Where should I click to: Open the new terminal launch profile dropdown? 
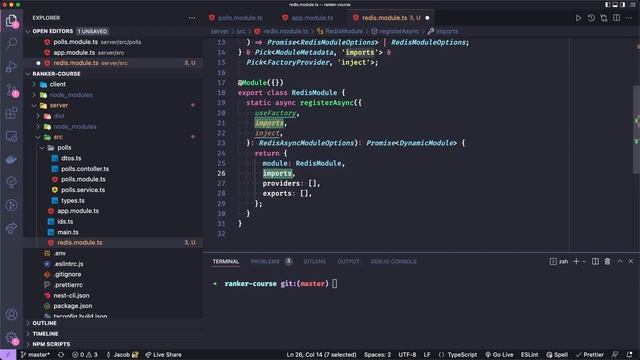[x=584, y=261]
